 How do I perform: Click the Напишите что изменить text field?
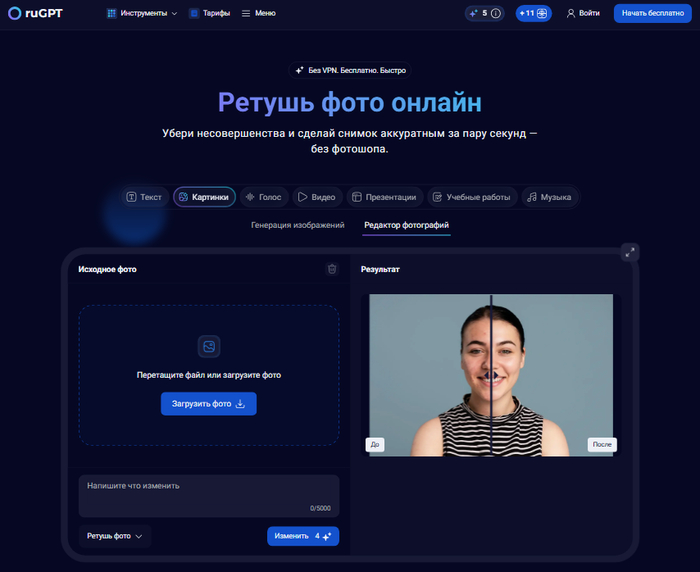[x=208, y=494]
